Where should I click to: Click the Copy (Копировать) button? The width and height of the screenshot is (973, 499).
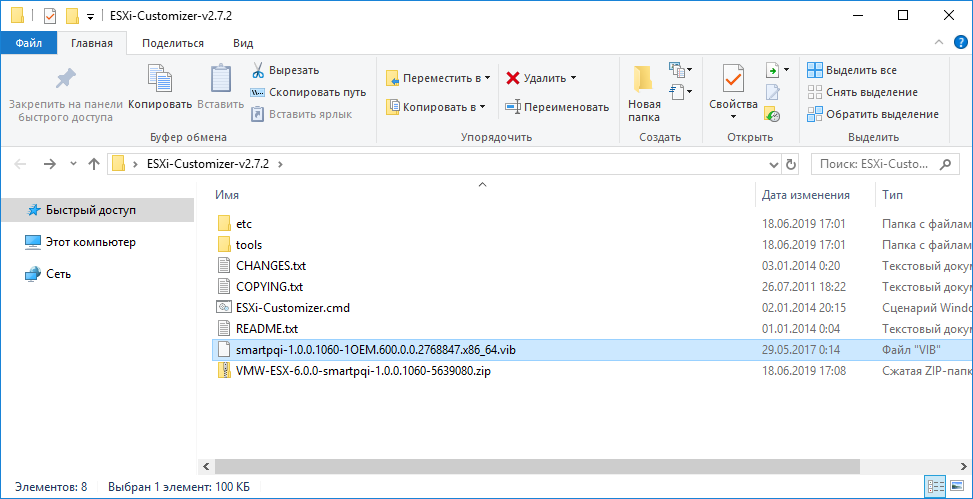[160, 87]
